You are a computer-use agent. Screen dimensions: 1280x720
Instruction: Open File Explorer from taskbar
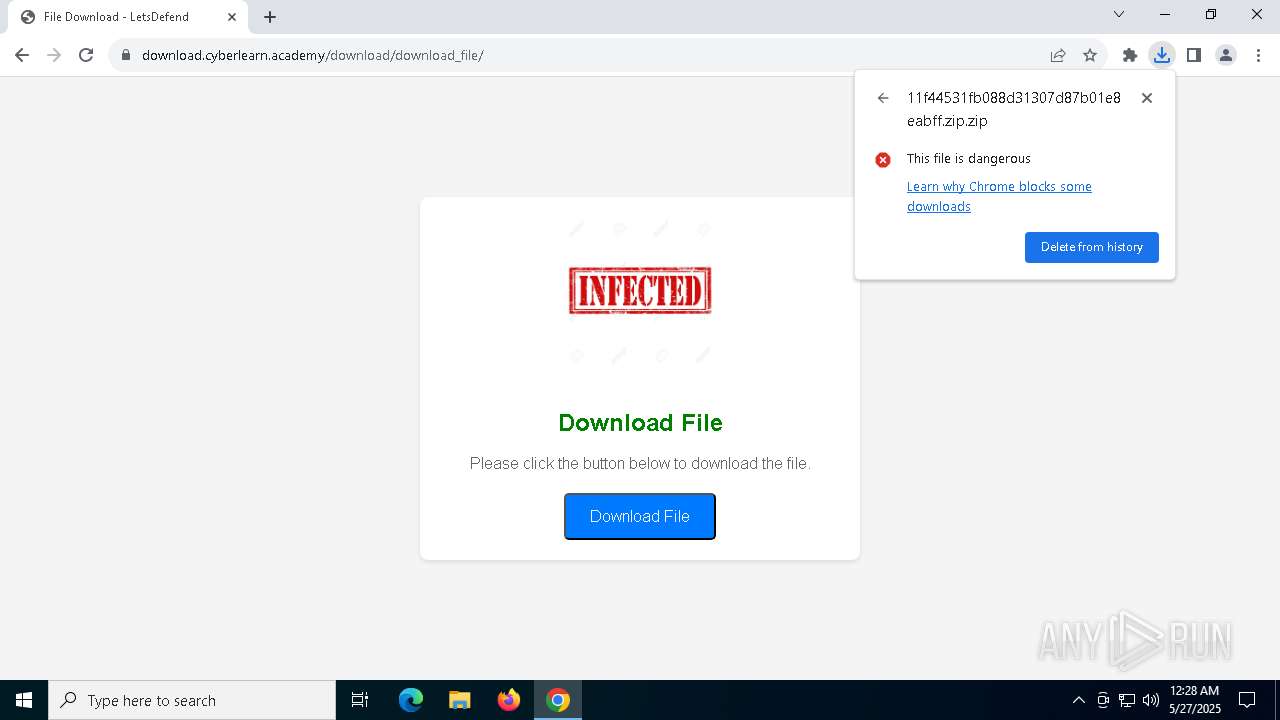[x=460, y=700]
